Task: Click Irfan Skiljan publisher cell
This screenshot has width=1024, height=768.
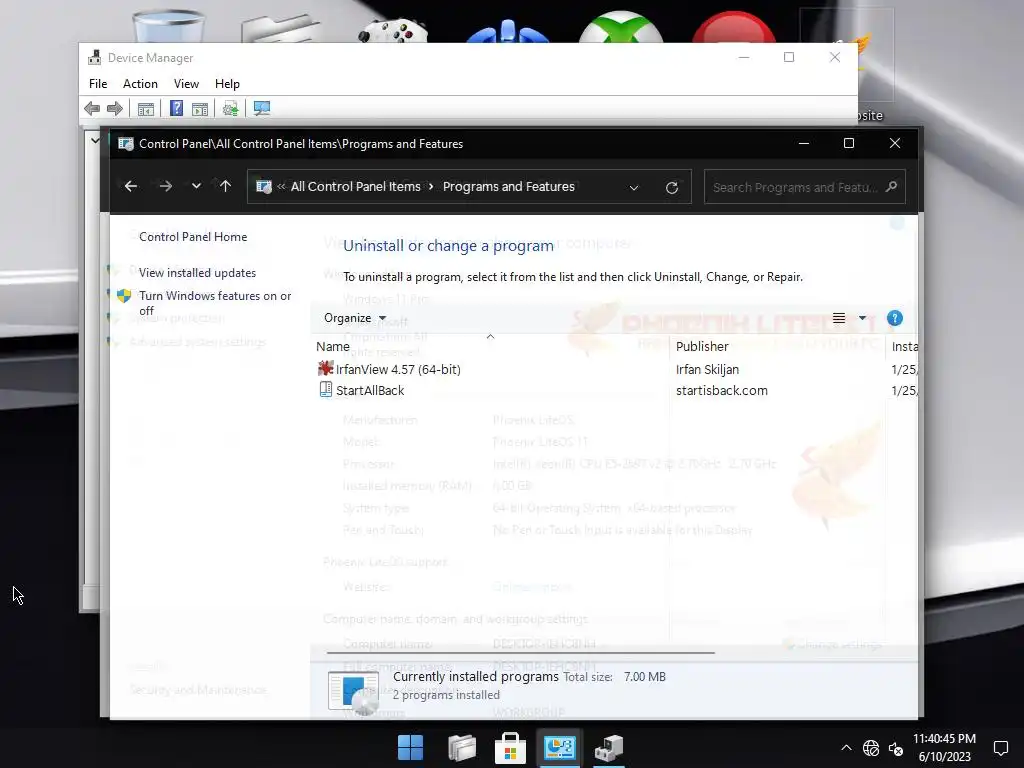Action: click(707, 370)
